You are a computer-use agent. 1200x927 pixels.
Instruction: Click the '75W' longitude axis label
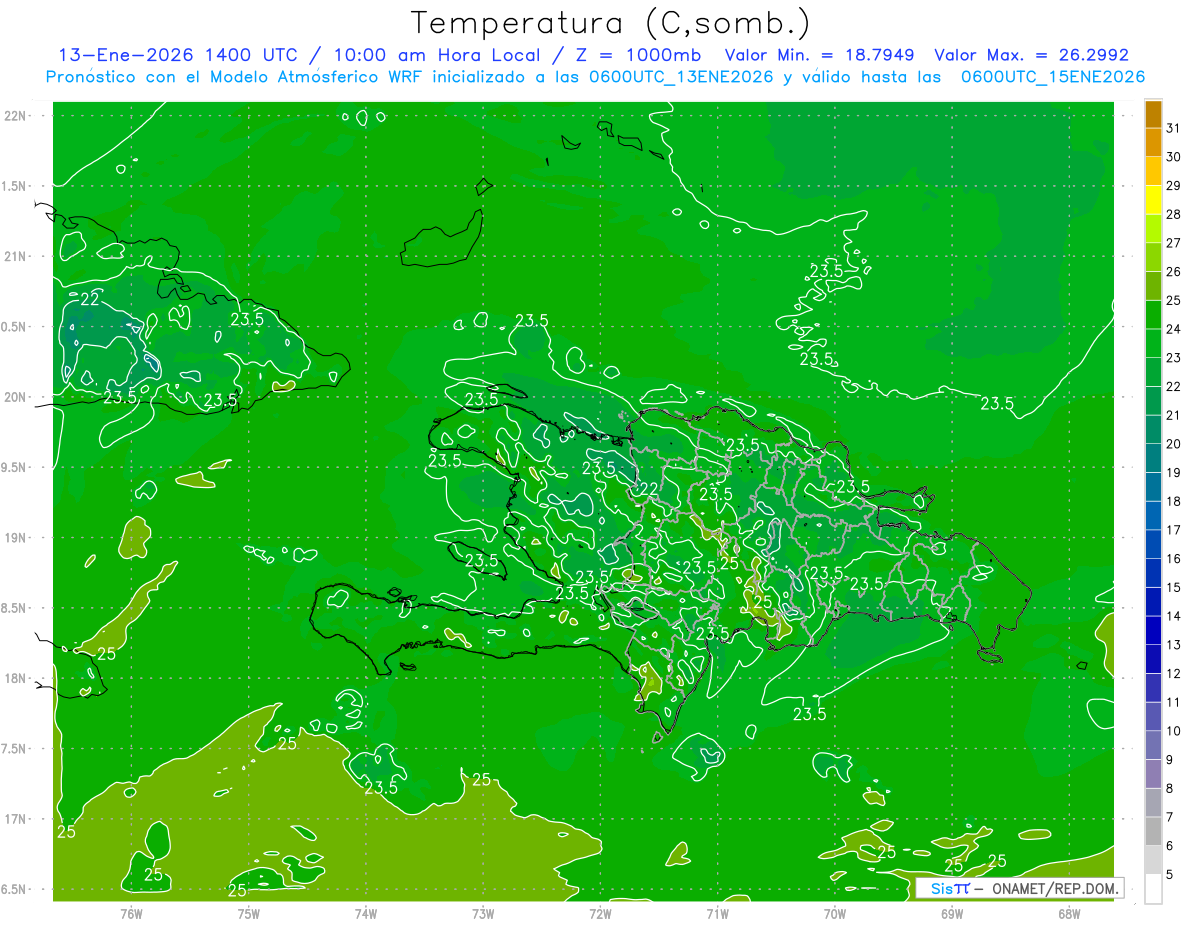pyautogui.click(x=249, y=914)
